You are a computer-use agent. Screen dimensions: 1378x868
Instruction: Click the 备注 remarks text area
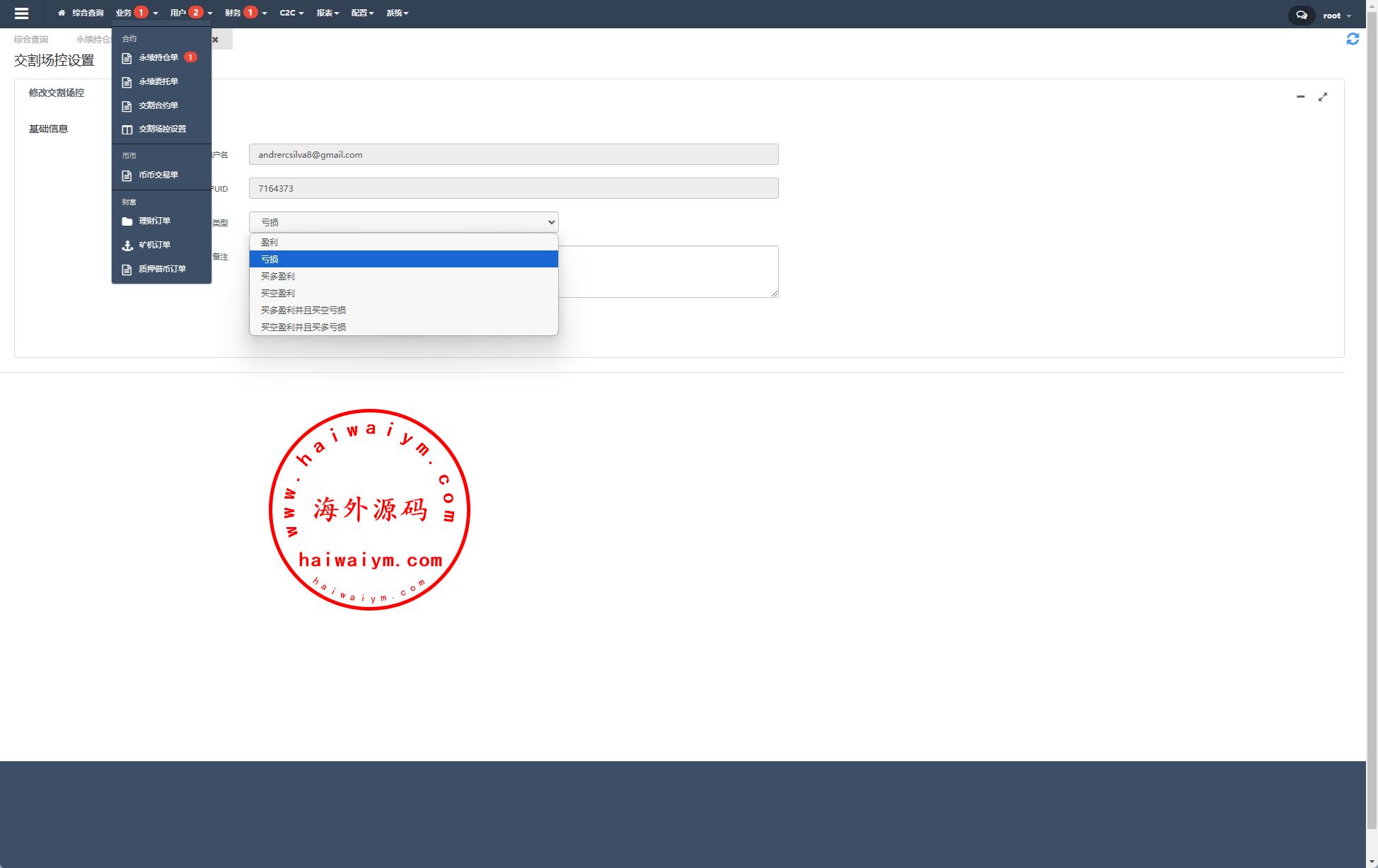coord(668,272)
